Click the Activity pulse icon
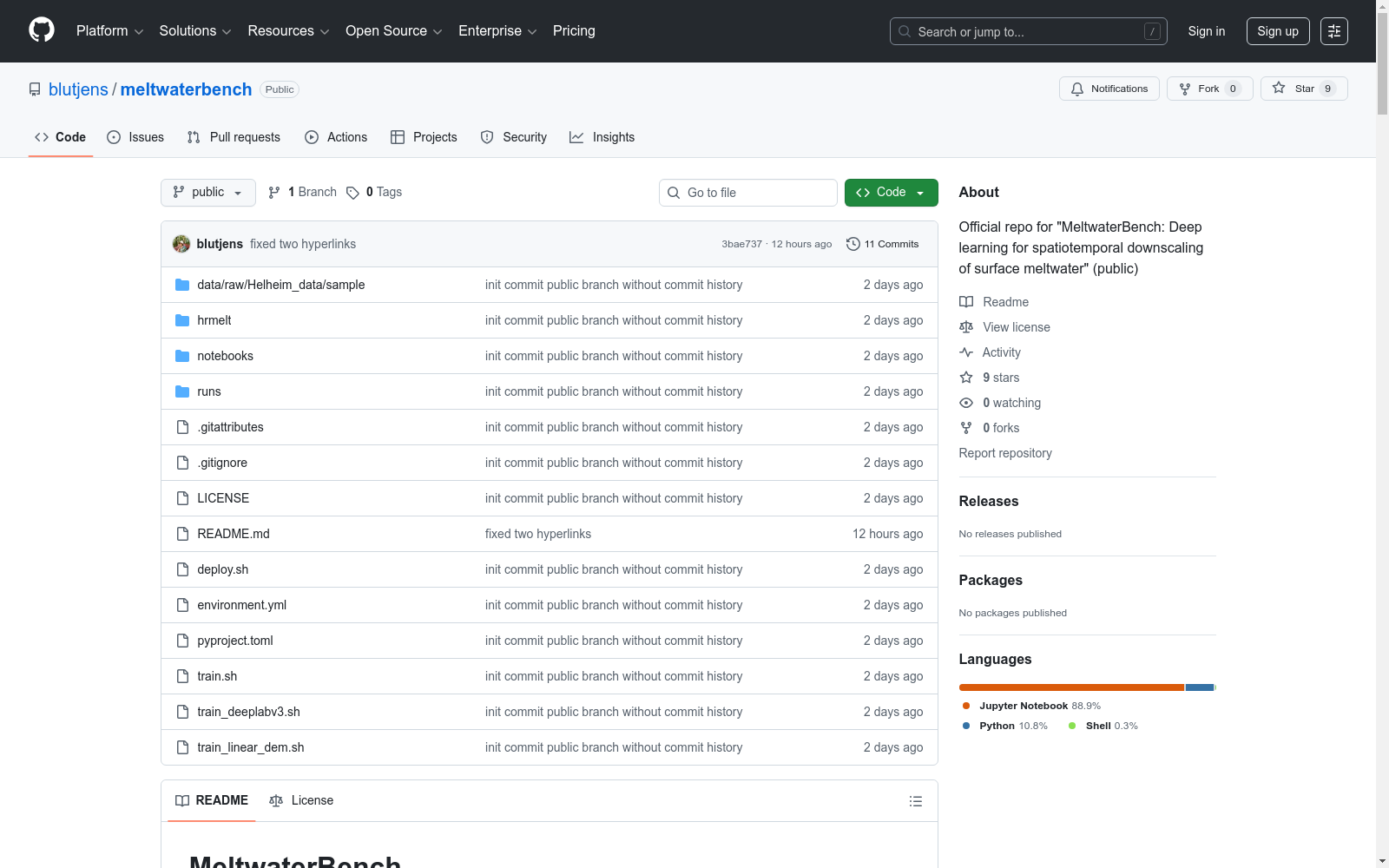The image size is (1389, 868). tap(966, 352)
